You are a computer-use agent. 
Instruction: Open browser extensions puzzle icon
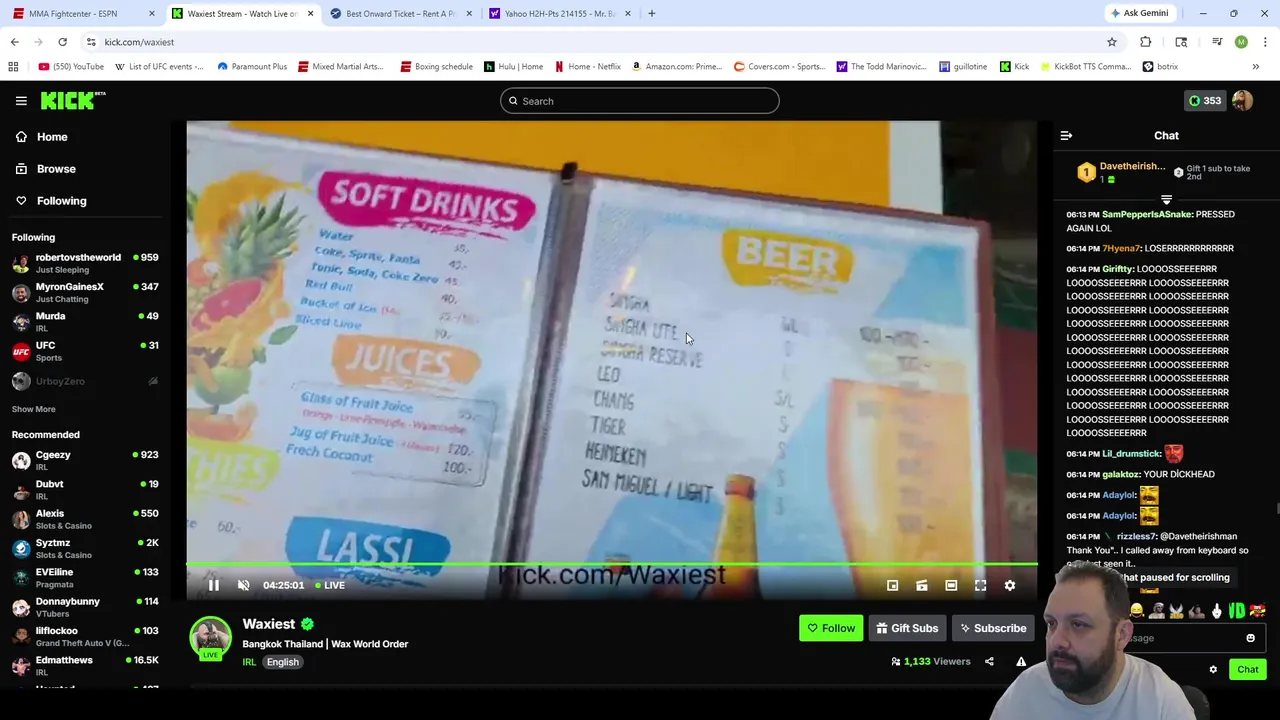pos(1145,42)
